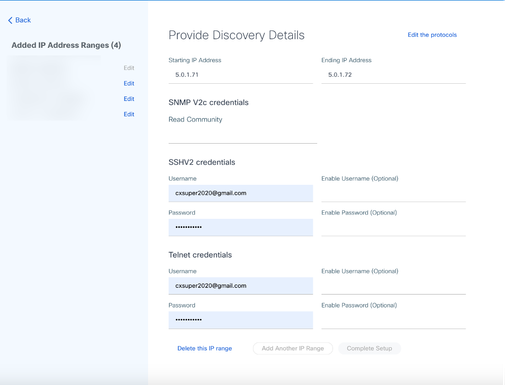Click the SSHV2 Password field
Image resolution: width=505 pixels, height=385 pixels.
[x=240, y=227]
